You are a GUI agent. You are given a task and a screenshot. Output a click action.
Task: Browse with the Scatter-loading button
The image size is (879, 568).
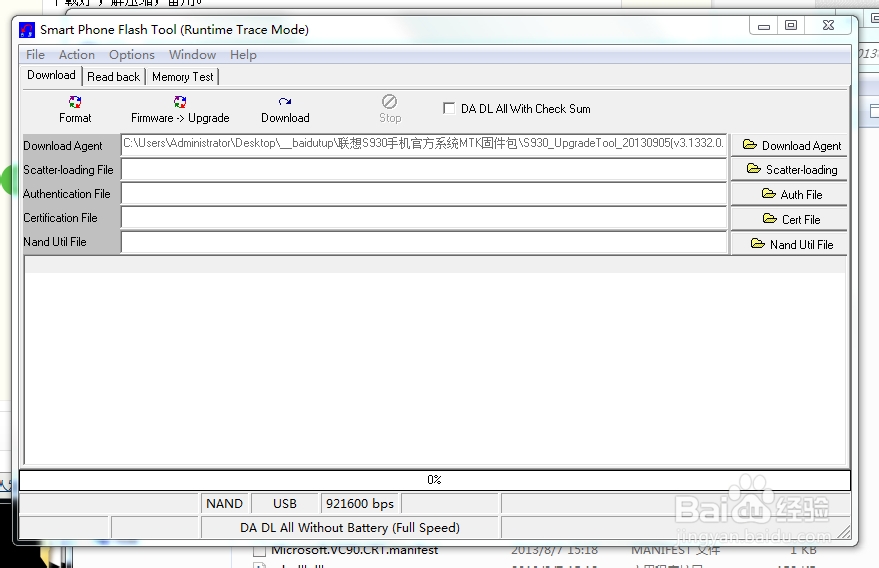(789, 169)
